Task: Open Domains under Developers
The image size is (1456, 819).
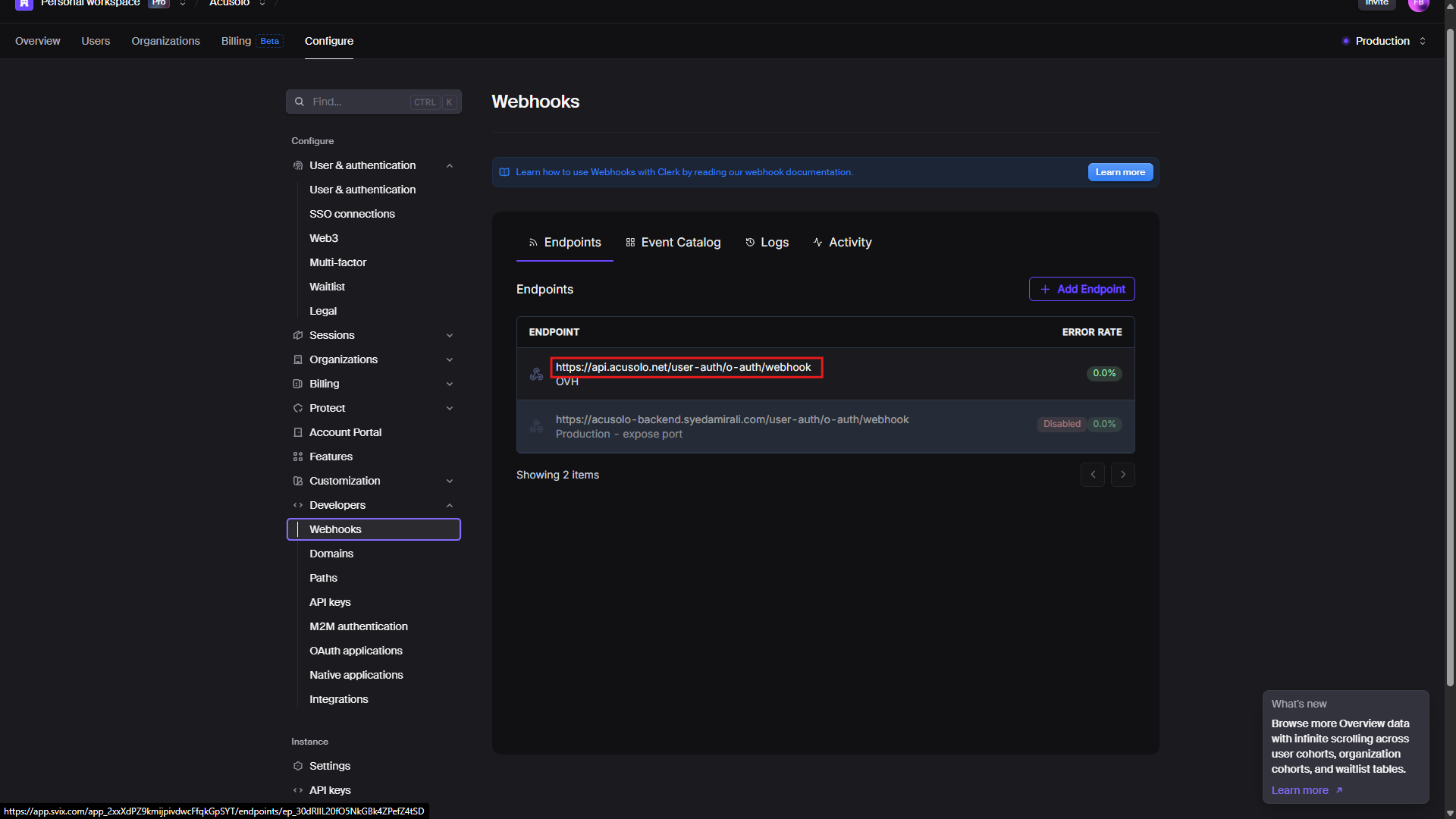Action: (x=331, y=554)
